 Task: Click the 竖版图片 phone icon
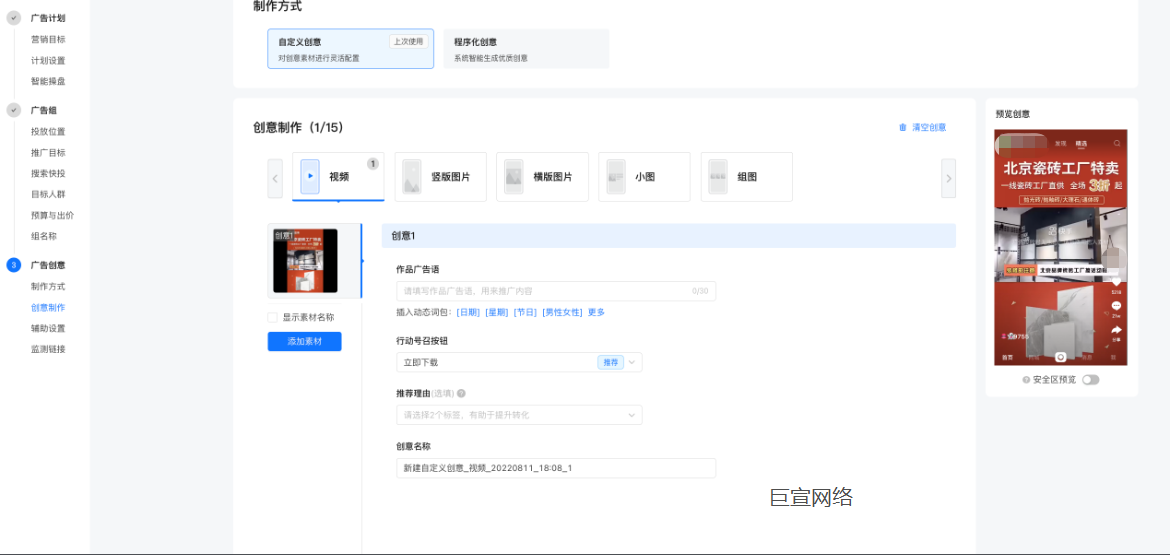click(412, 177)
